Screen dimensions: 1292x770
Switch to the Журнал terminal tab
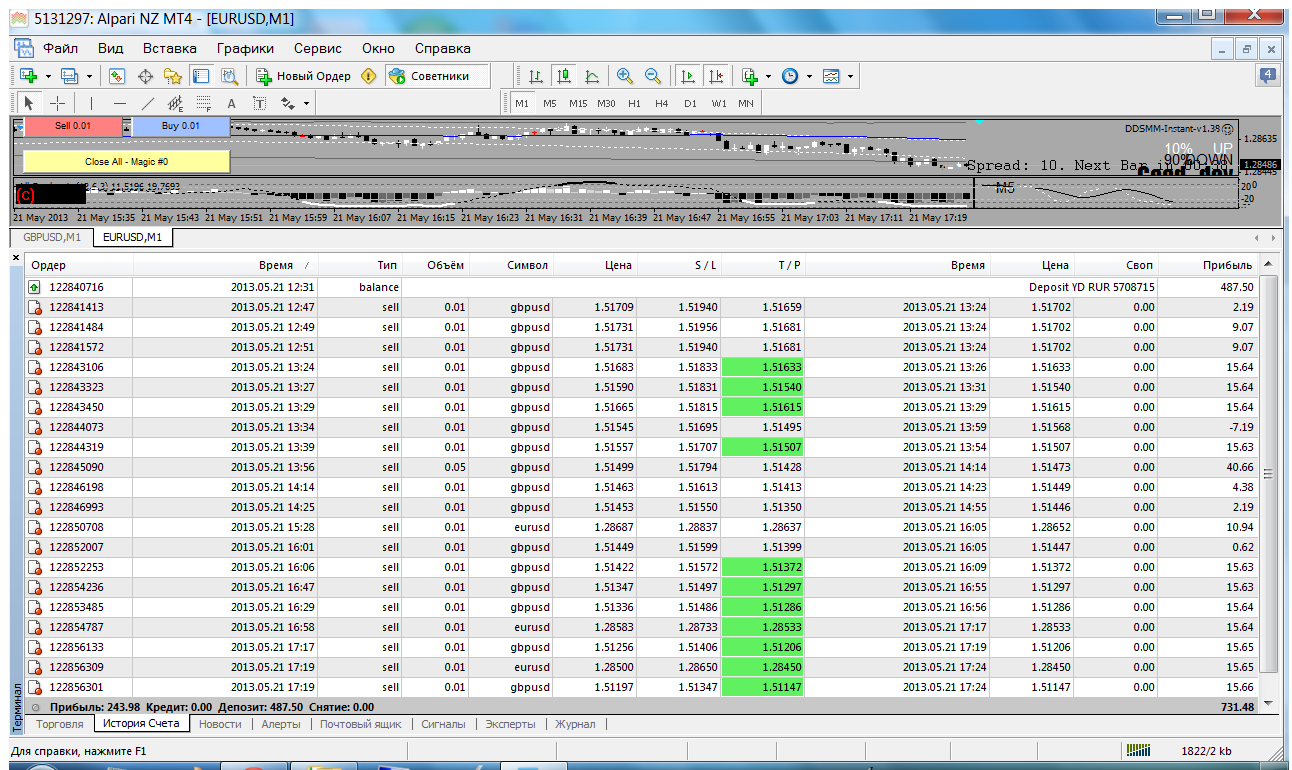[x=575, y=724]
